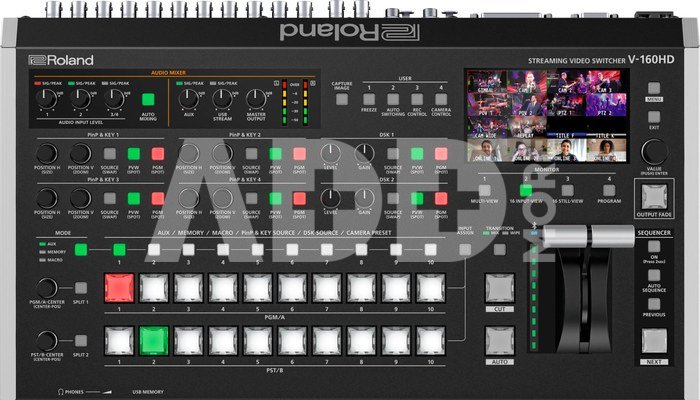Viewport: 700px width, 400px height.
Task: Toggle PinP & KEY 1 PVW button
Action: point(134,154)
